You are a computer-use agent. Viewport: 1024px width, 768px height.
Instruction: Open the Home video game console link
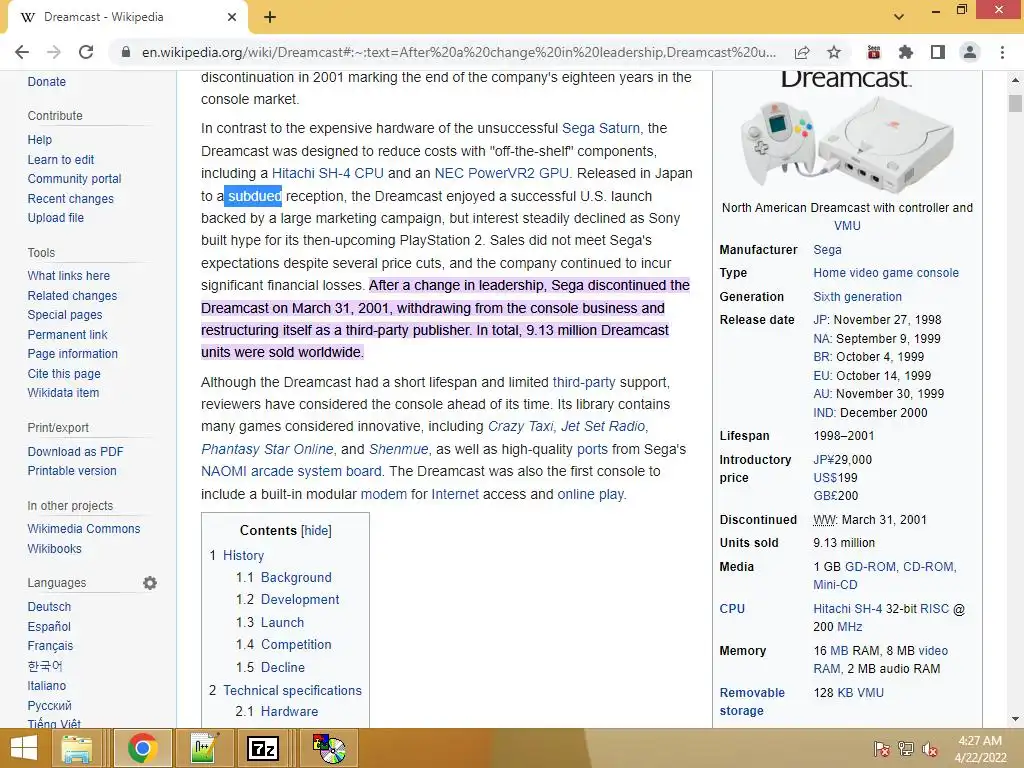(886, 273)
